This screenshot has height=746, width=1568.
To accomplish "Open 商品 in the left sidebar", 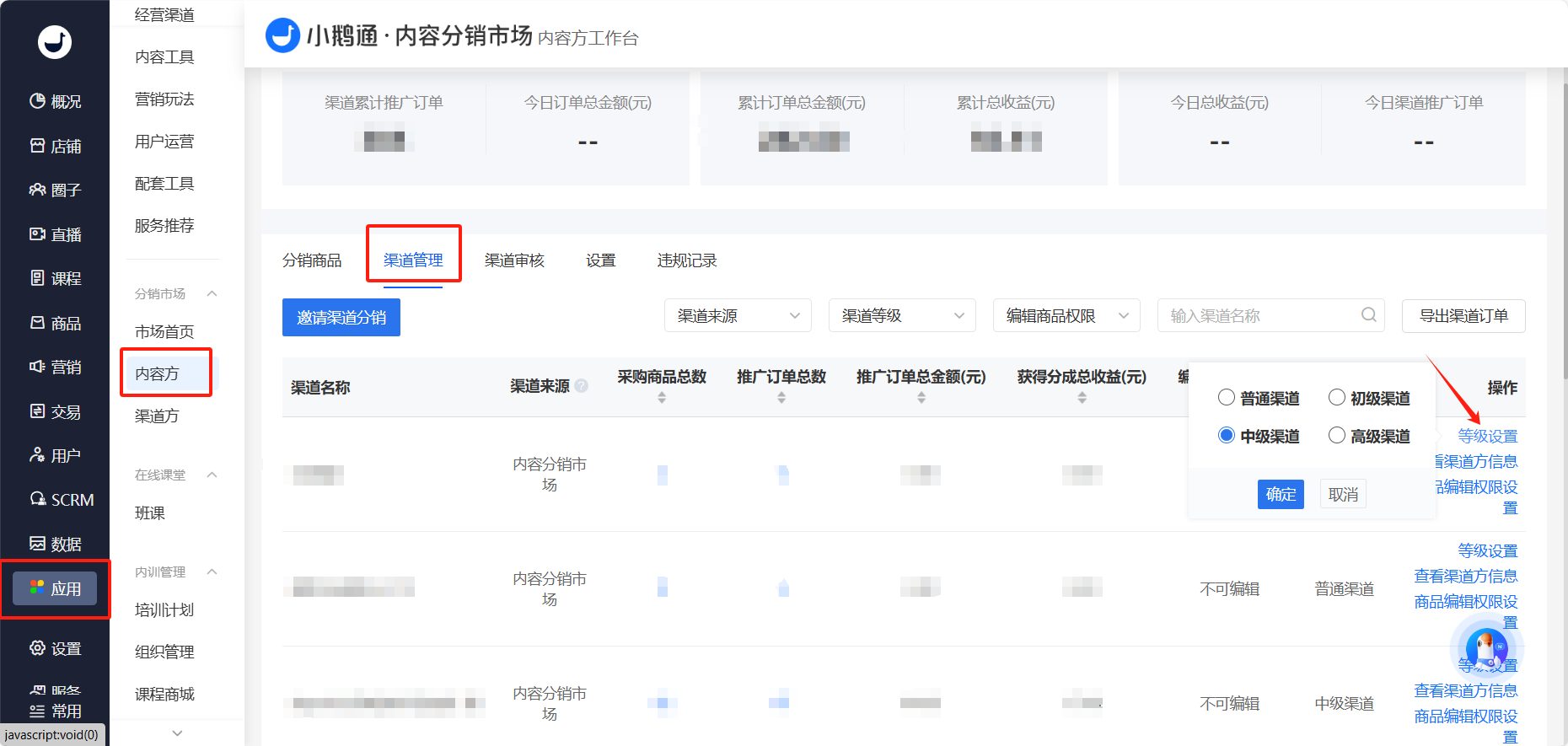I will [55, 323].
